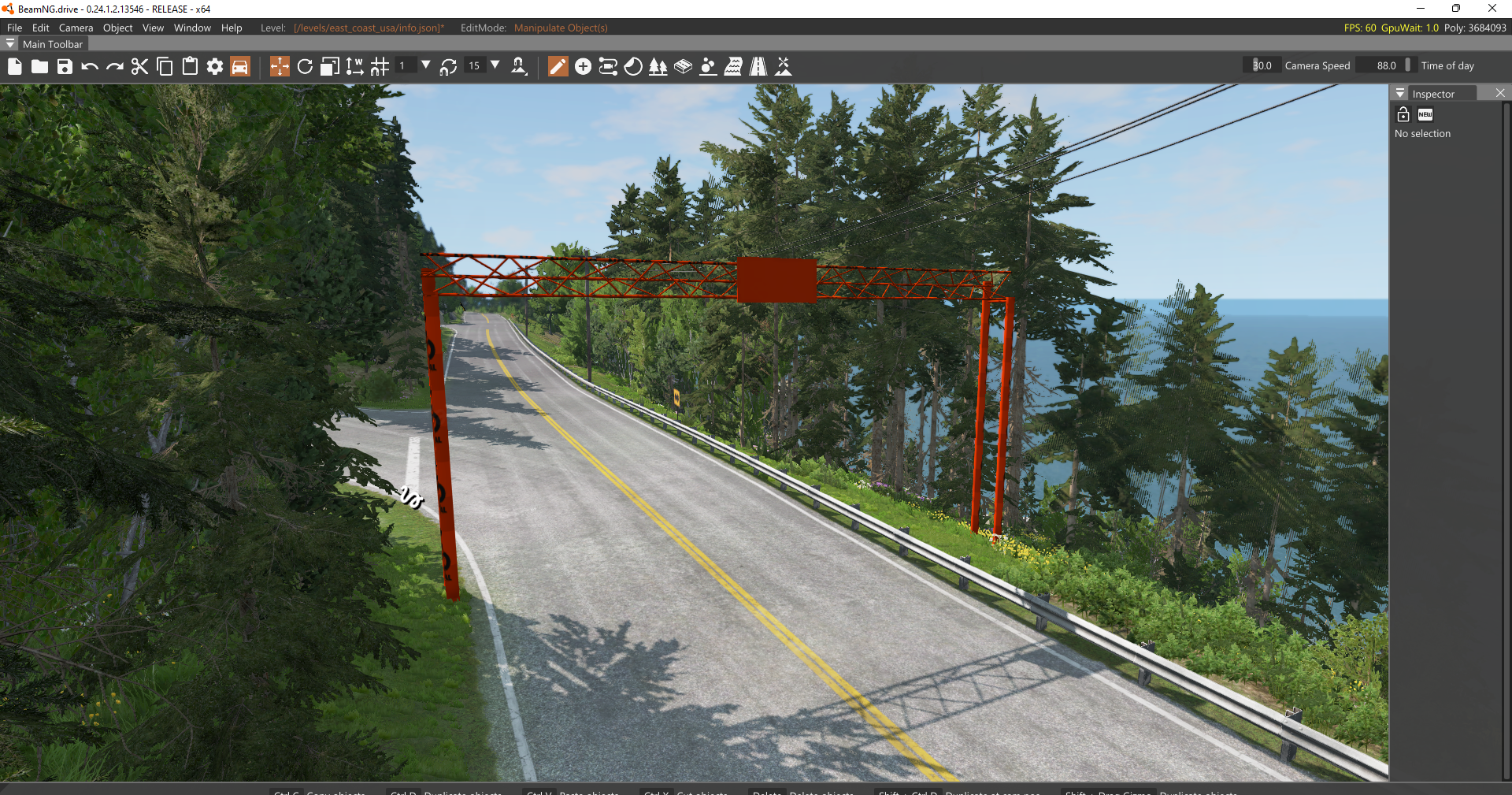This screenshot has height=795, width=1512.
Task: Open editor preferences with the gear icon
Action: [x=215, y=67]
